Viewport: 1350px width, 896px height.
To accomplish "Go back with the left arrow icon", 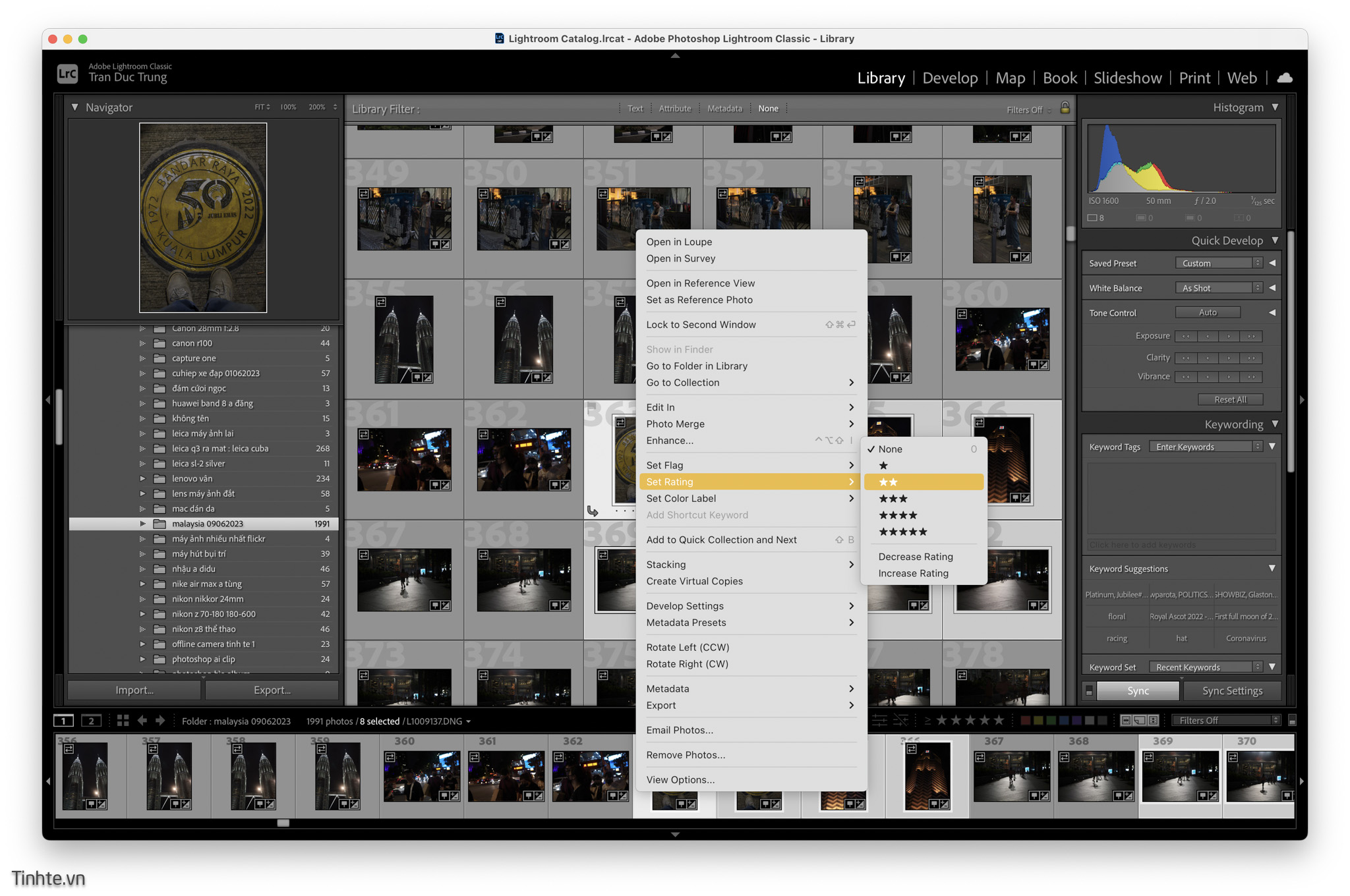I will 142,721.
